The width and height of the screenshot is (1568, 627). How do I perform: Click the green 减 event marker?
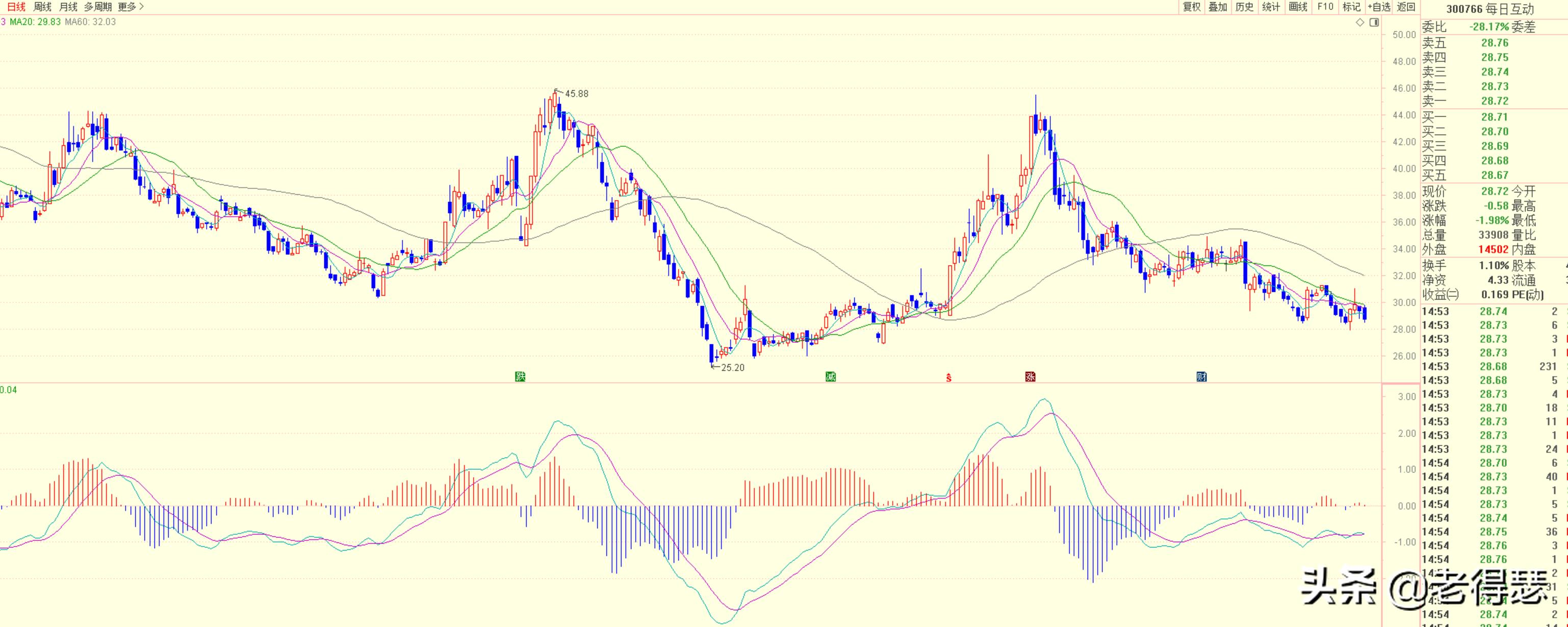click(830, 377)
